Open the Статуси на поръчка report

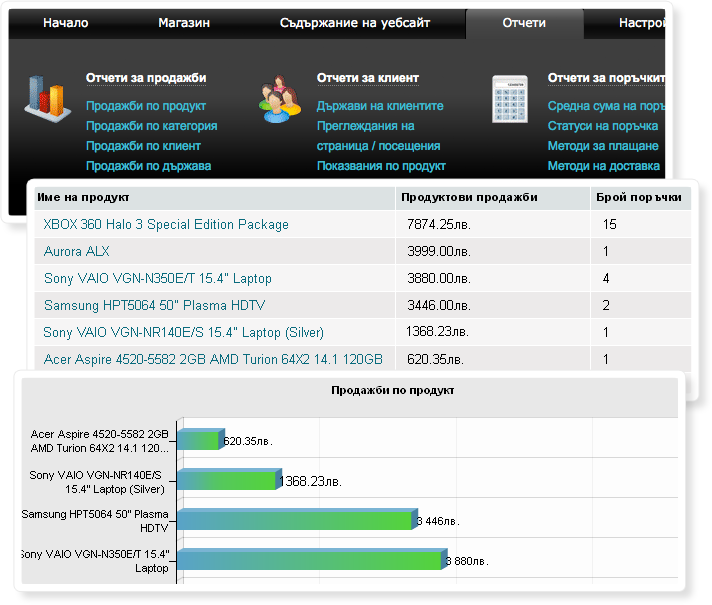[603, 126]
